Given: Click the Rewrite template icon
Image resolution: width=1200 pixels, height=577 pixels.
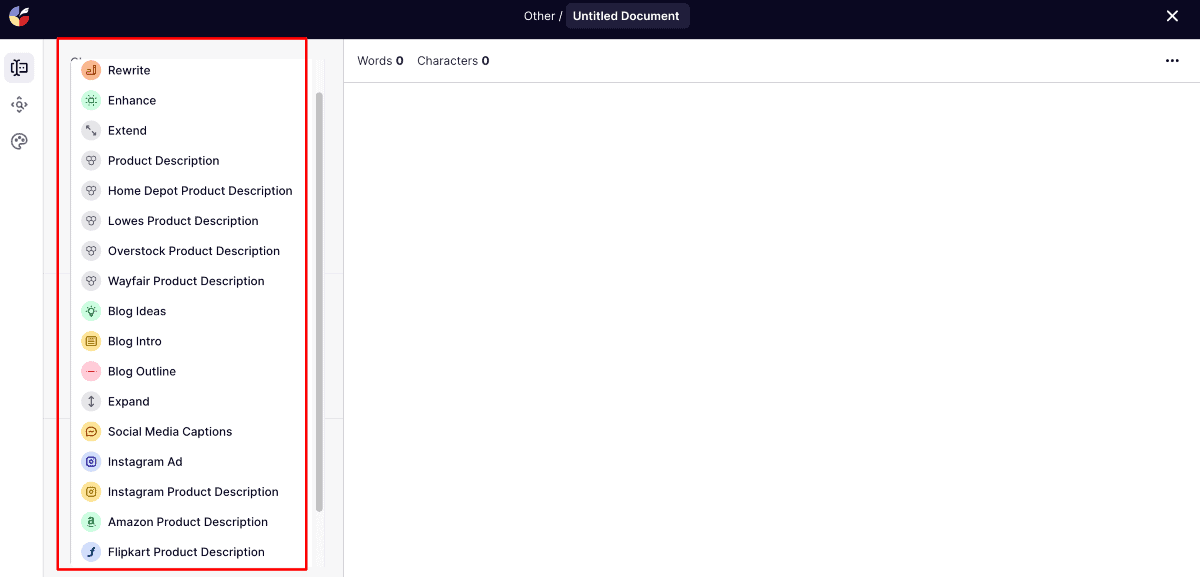Looking at the screenshot, I should tap(91, 71).
